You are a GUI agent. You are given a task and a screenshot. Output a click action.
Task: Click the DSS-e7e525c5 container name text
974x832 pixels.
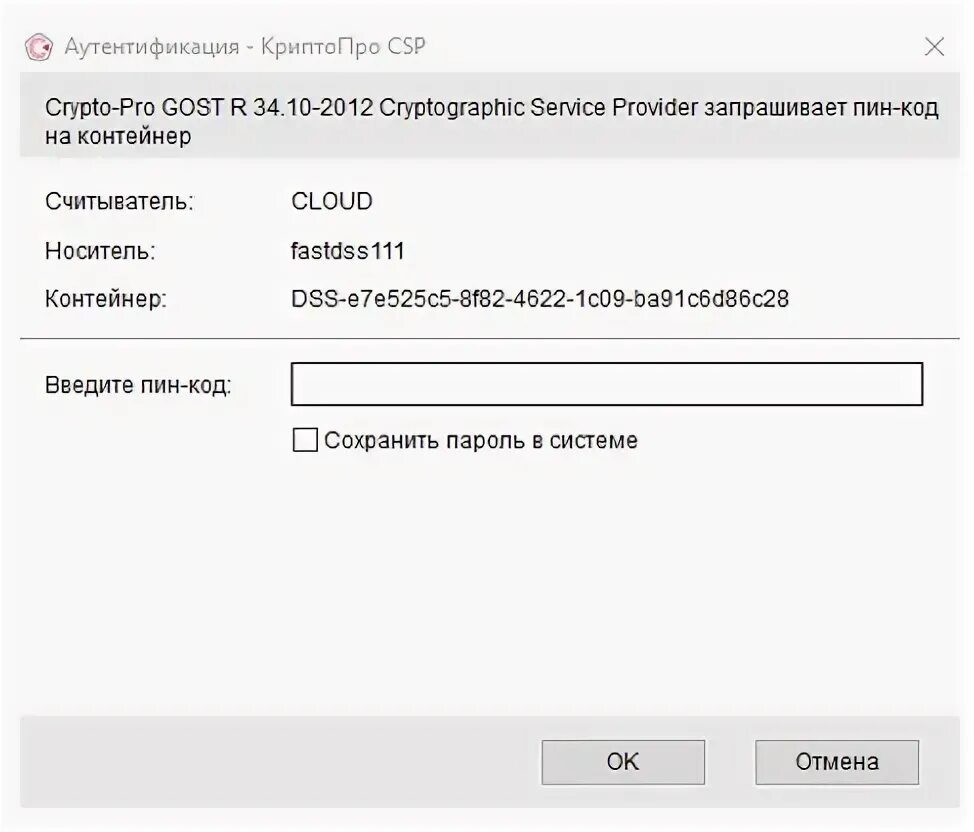[540, 298]
